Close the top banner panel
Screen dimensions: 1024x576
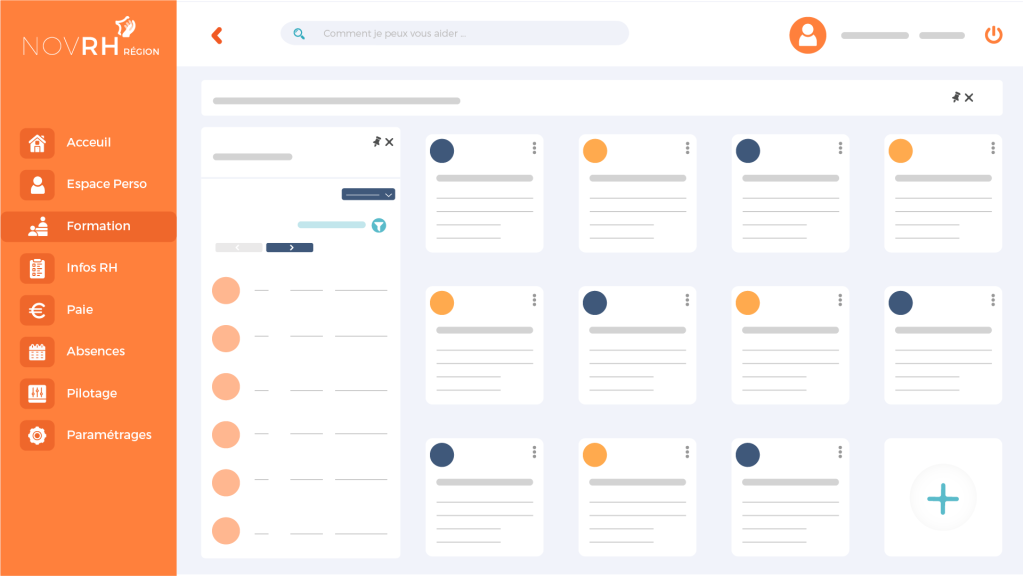click(969, 98)
